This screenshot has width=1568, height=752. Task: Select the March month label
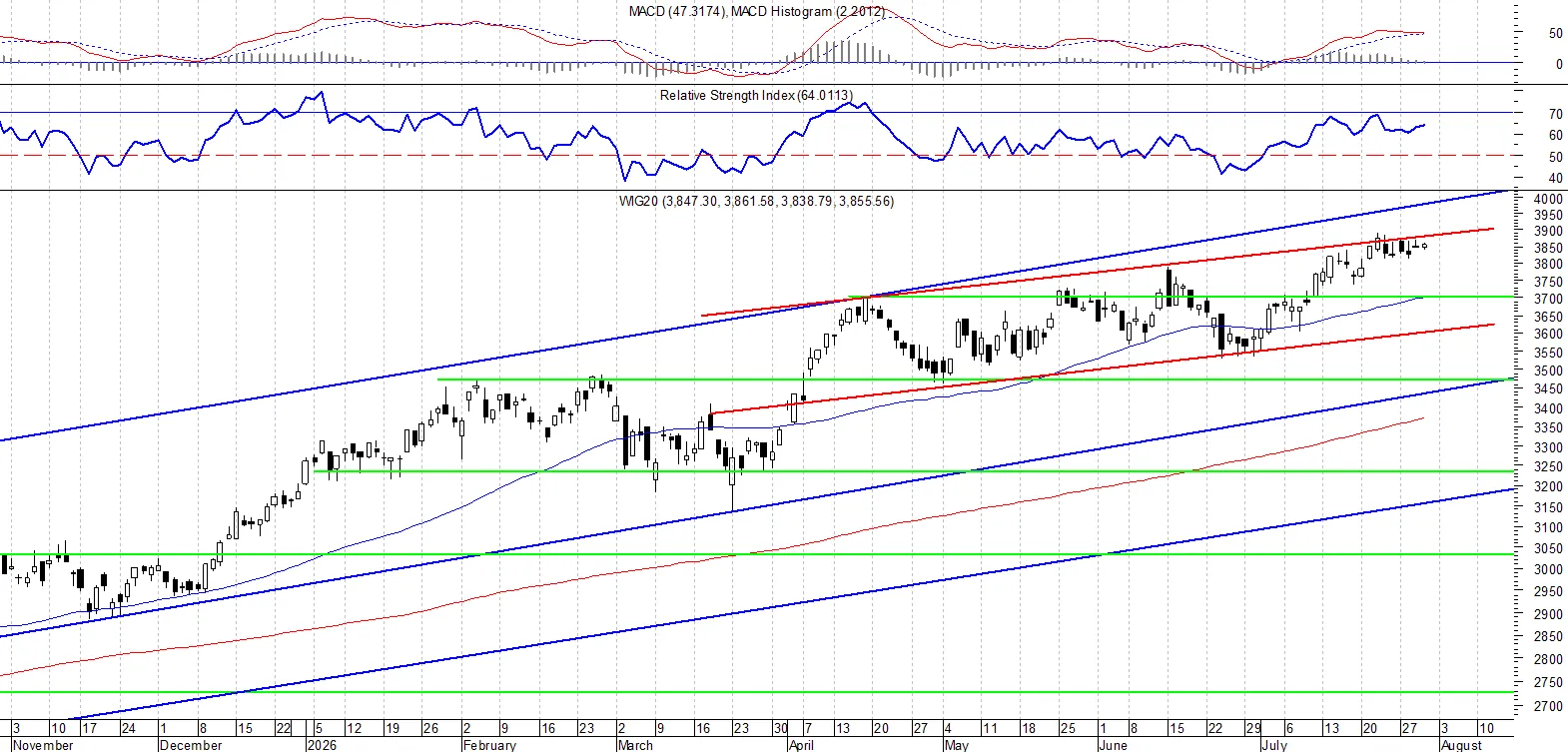[635, 745]
